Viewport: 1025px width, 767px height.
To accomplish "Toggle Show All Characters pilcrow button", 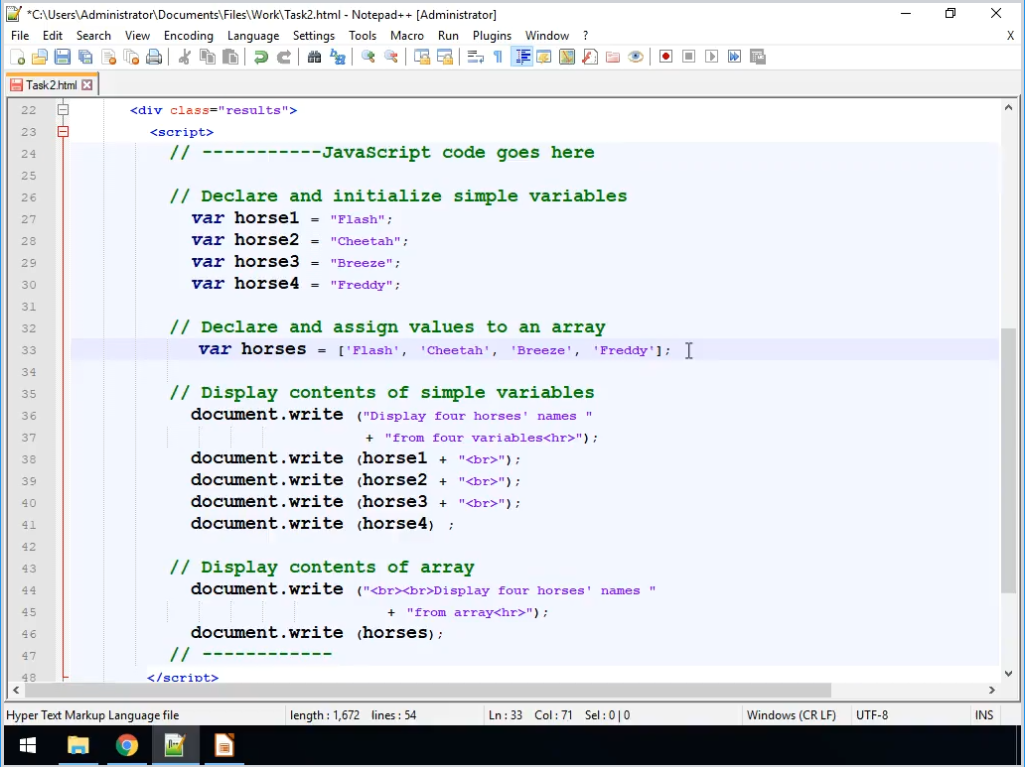I will click(x=498, y=57).
